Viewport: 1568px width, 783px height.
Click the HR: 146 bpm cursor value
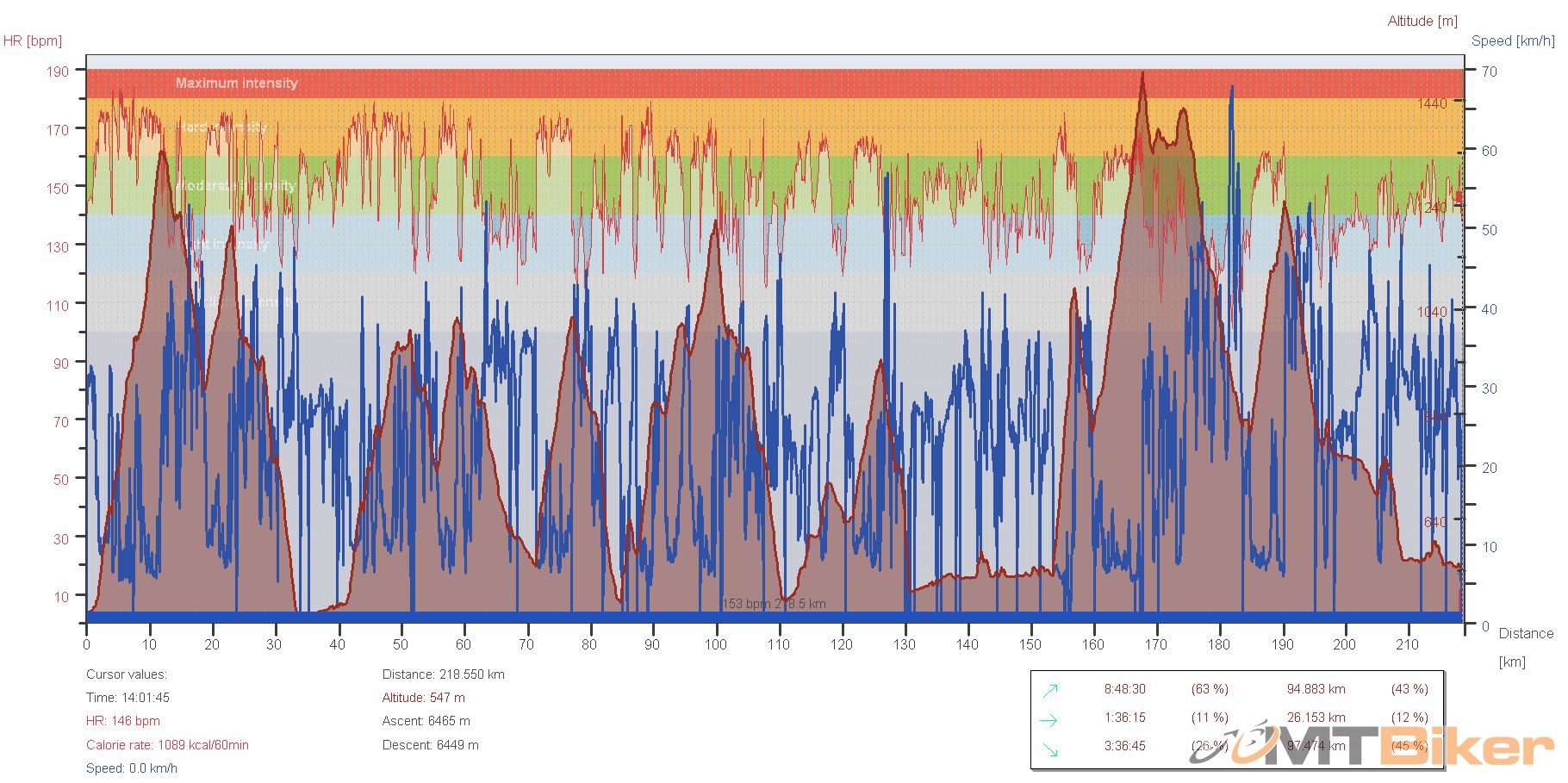click(x=122, y=721)
